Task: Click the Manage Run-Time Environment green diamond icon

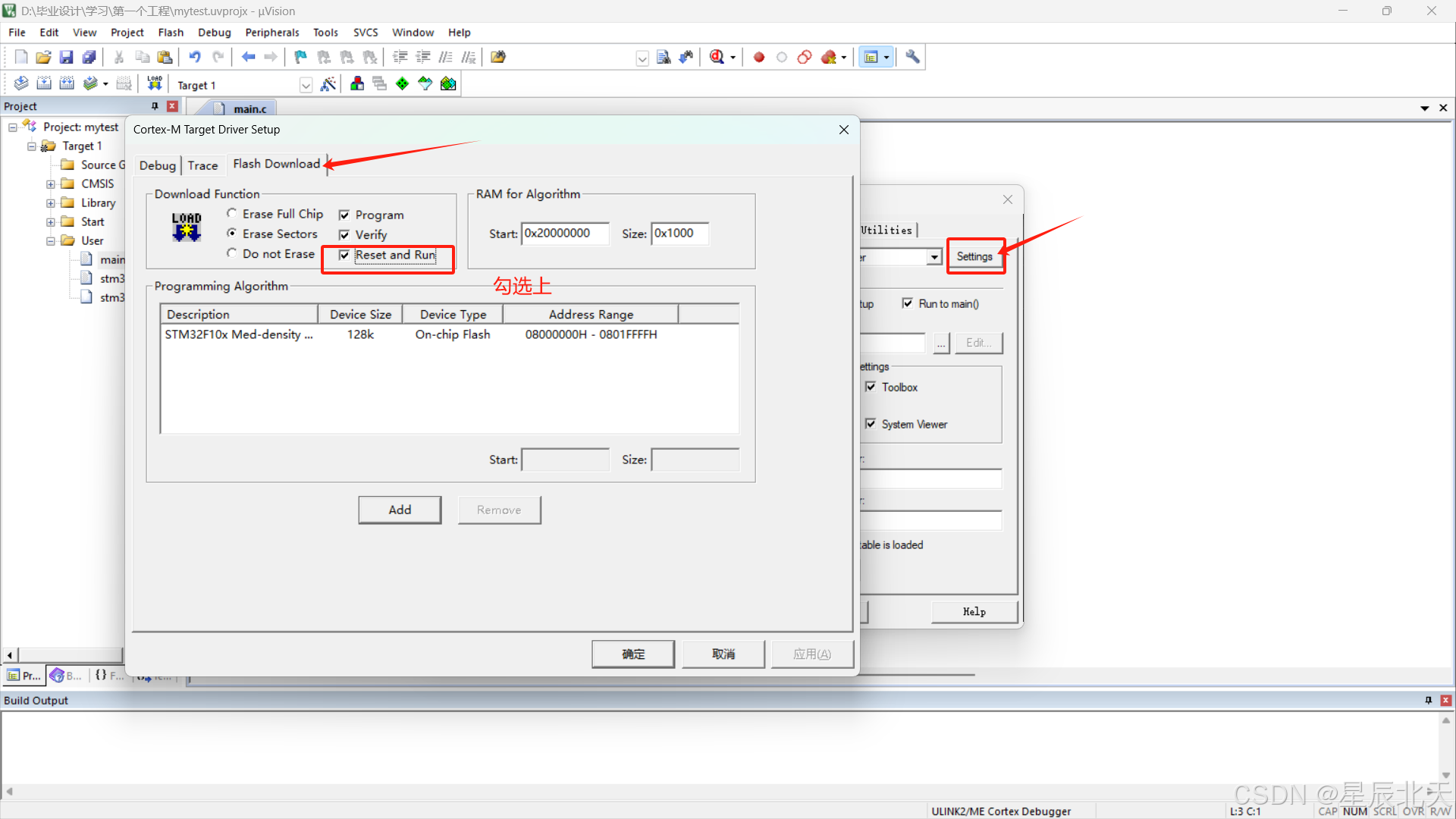Action: click(x=402, y=83)
